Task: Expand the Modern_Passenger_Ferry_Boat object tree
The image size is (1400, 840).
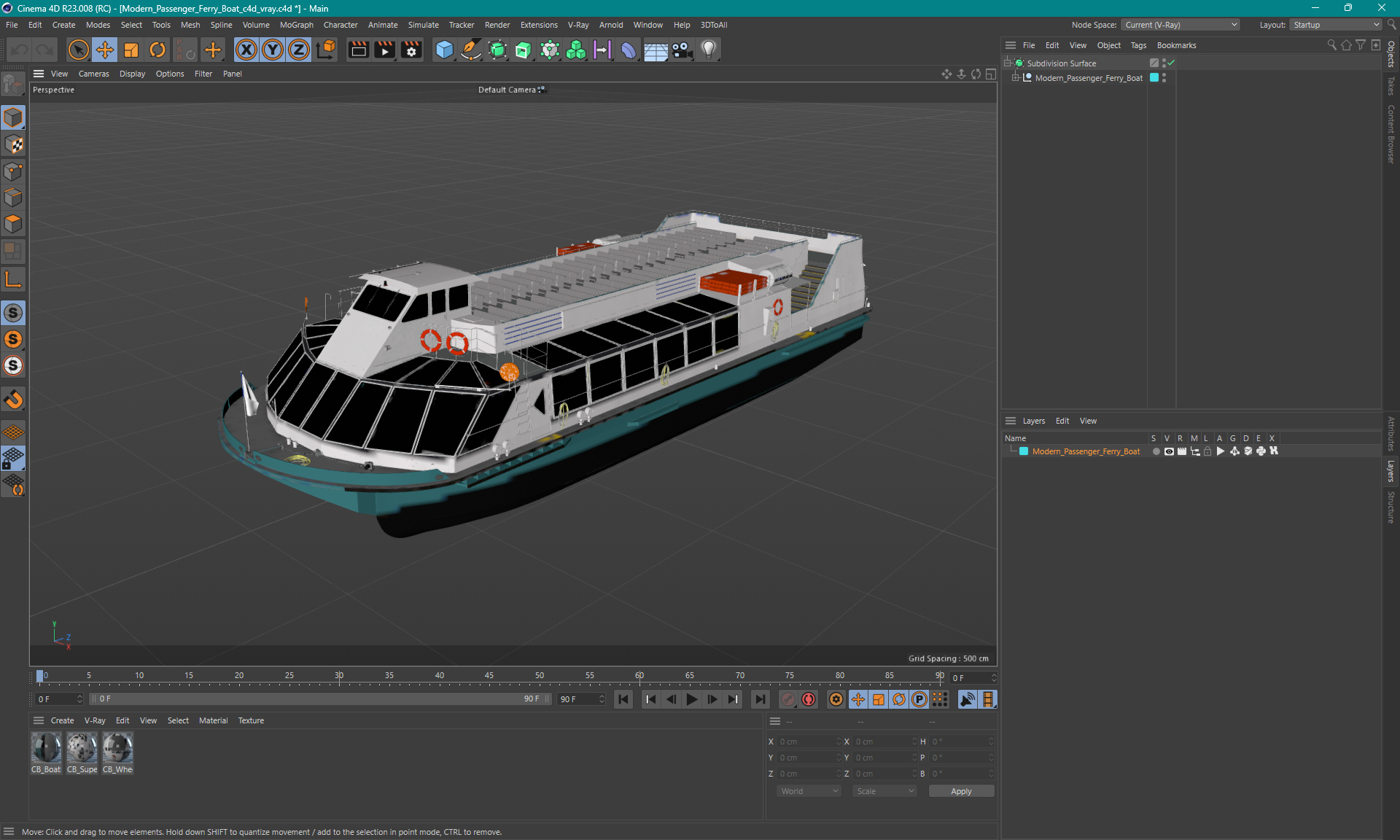Action: (1015, 78)
